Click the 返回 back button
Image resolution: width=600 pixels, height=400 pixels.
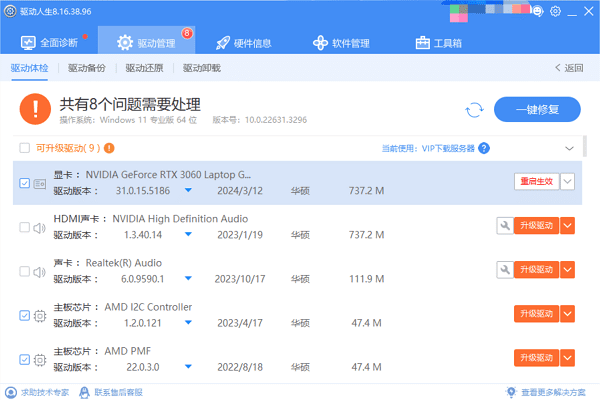pos(569,68)
